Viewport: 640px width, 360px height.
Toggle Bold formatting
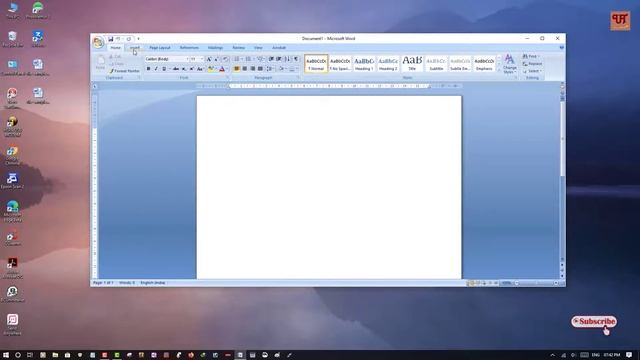pos(149,69)
